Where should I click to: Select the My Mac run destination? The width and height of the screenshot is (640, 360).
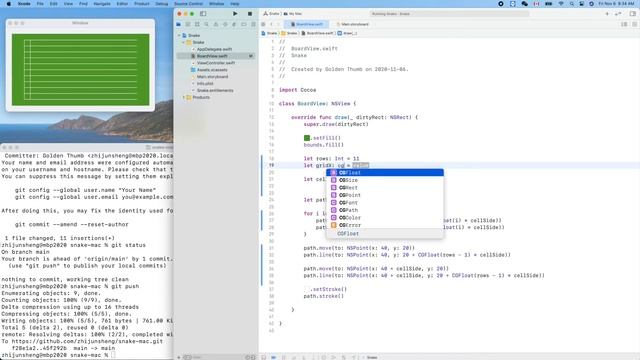293,14
